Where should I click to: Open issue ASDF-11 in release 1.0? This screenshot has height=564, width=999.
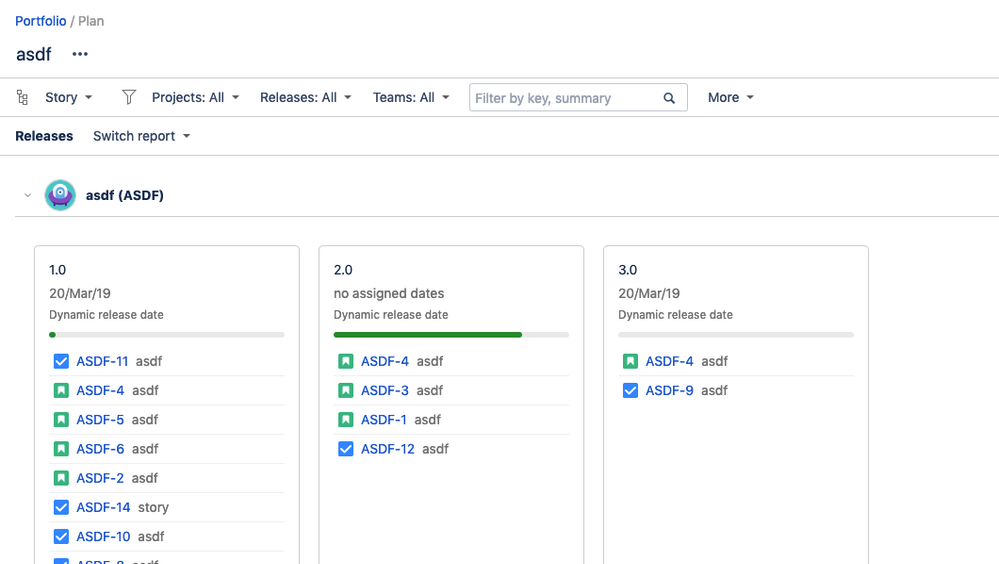point(102,361)
